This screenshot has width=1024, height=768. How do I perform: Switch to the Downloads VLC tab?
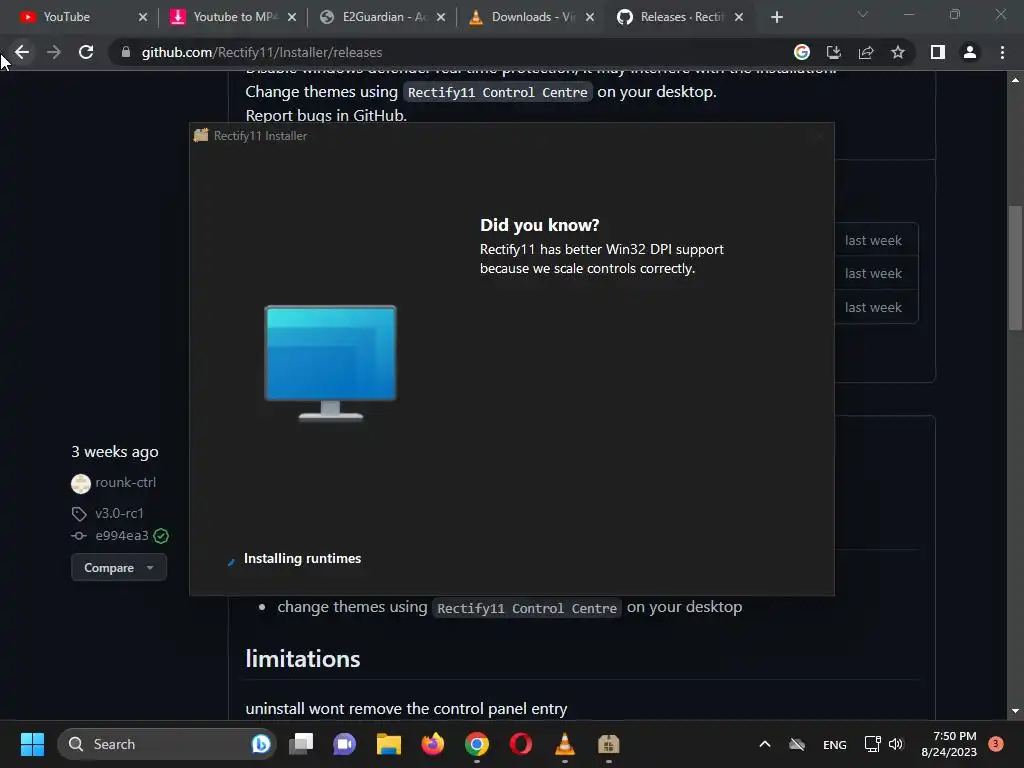click(529, 17)
